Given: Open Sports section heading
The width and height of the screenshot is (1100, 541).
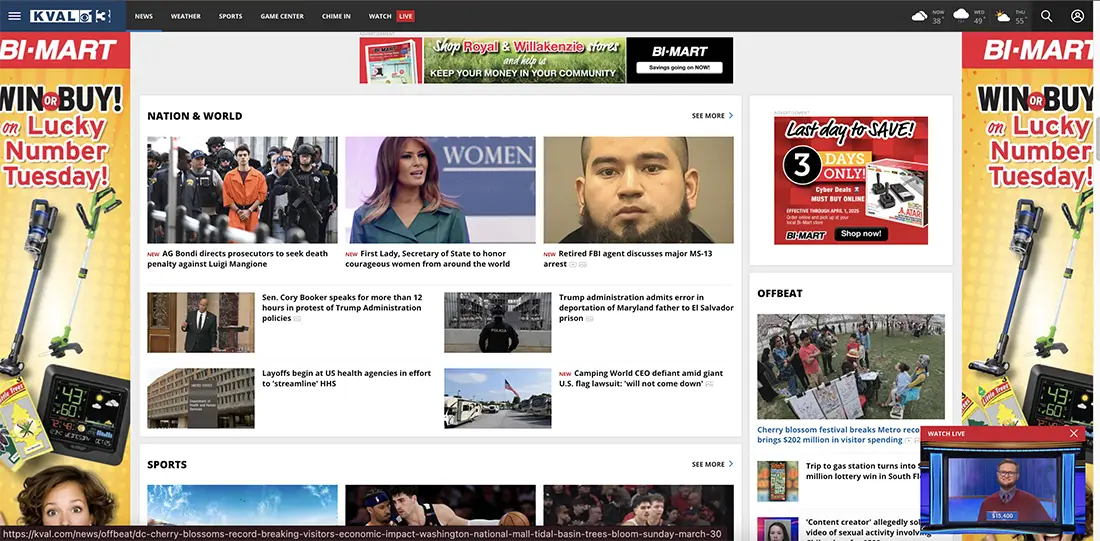Looking at the screenshot, I should 167,465.
